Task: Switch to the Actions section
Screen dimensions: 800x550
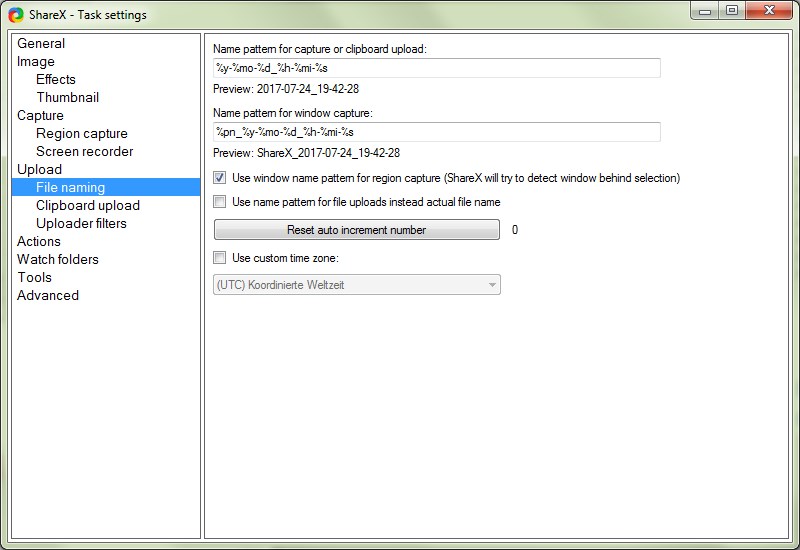Action: [x=39, y=241]
